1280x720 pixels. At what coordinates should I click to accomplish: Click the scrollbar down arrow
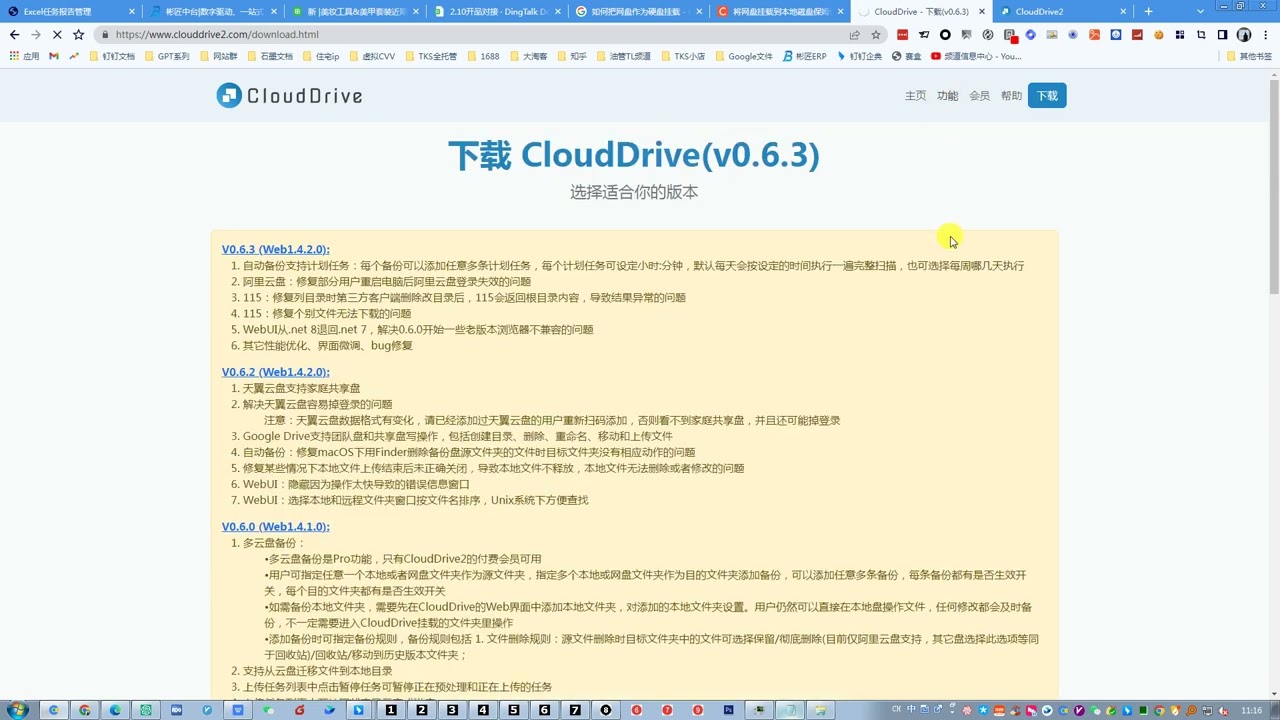click(1273, 693)
